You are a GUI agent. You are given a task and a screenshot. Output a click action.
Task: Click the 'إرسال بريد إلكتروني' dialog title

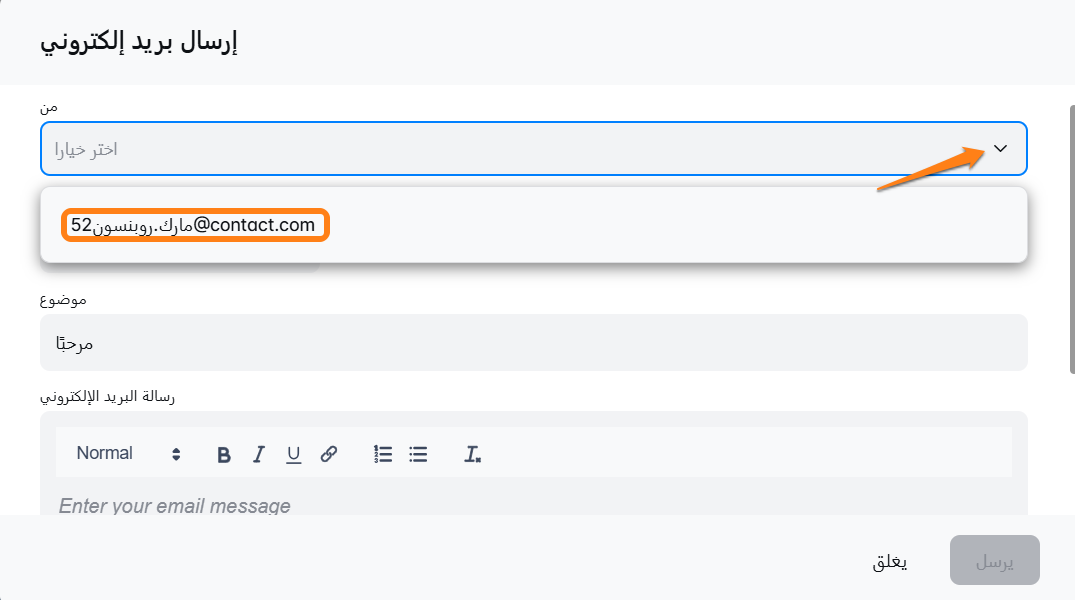point(137,43)
